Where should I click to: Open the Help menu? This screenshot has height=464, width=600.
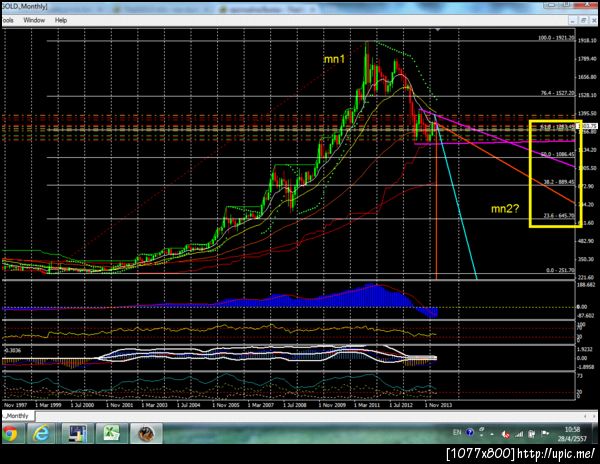click(61, 20)
